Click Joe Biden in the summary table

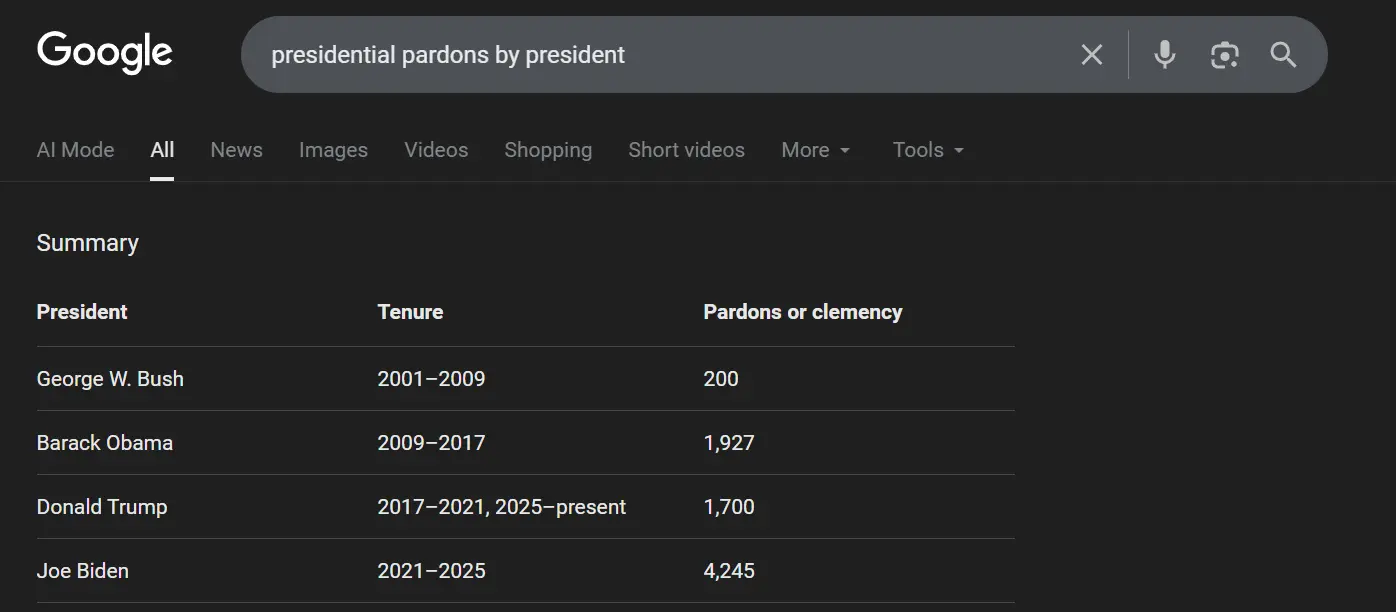[x=83, y=571]
